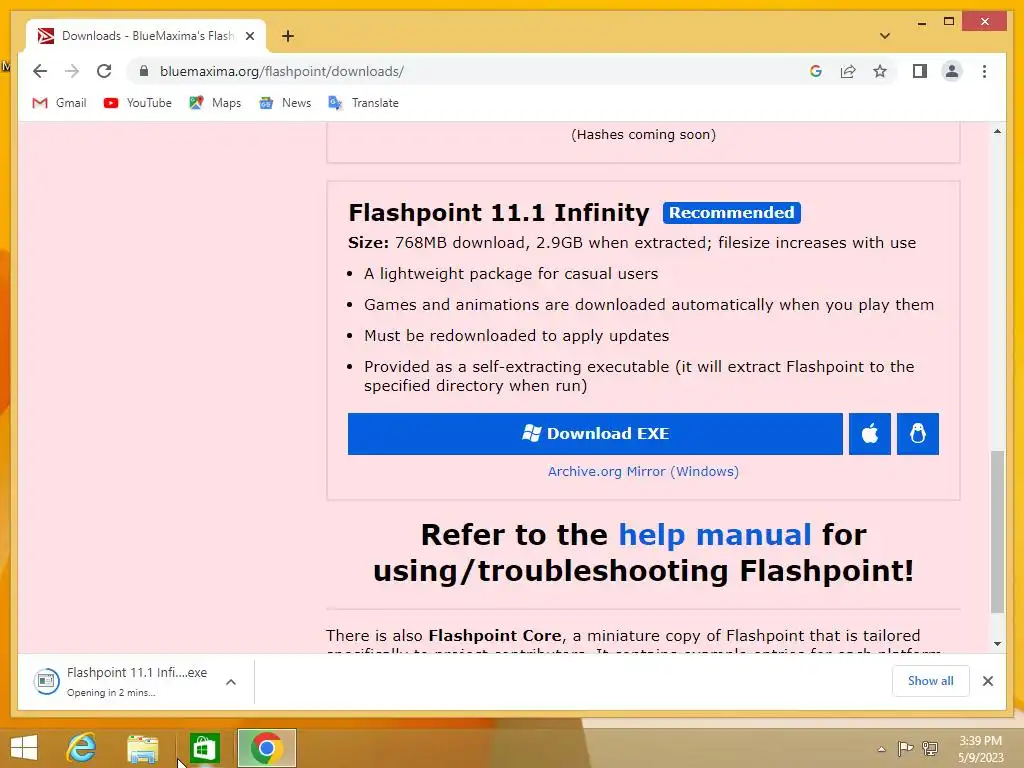Open the Gmail bookmark
The height and width of the screenshot is (768, 1024).
(x=59, y=103)
